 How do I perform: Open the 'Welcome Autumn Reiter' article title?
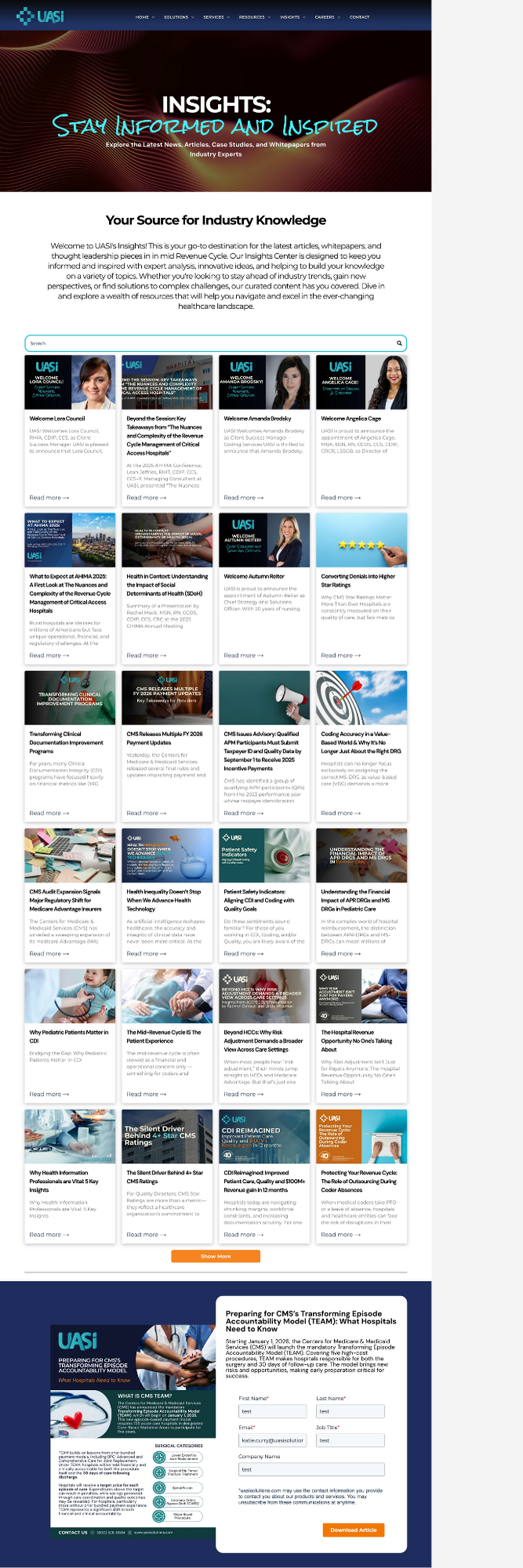[x=254, y=576]
